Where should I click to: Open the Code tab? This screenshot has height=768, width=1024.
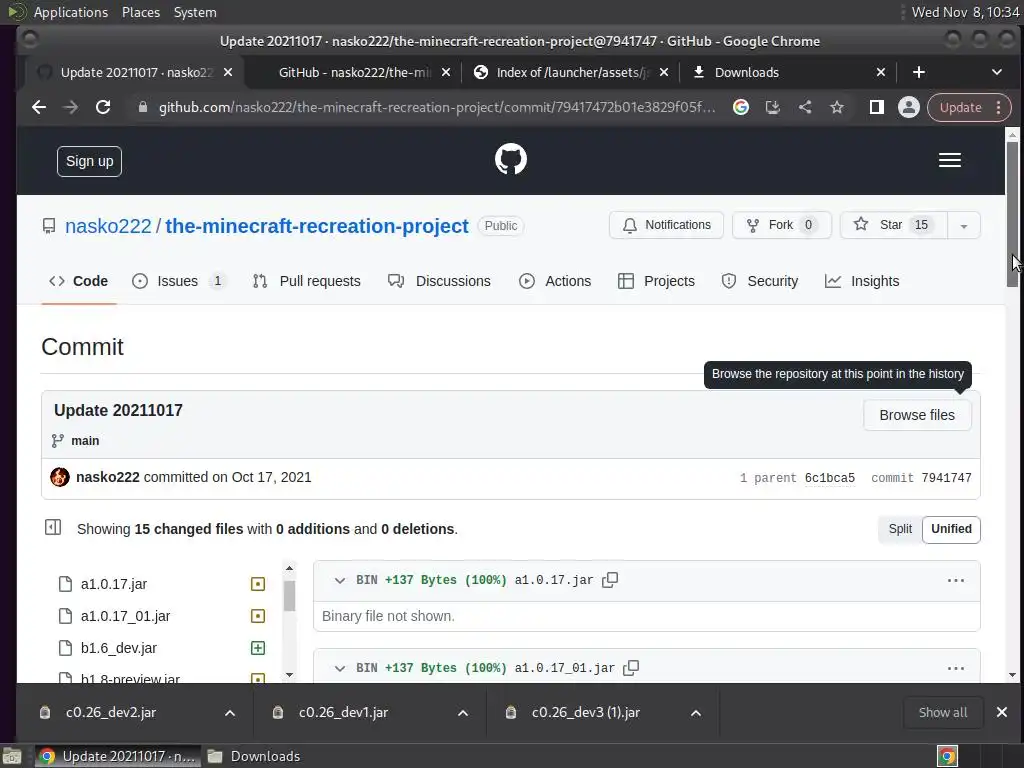(x=78, y=281)
